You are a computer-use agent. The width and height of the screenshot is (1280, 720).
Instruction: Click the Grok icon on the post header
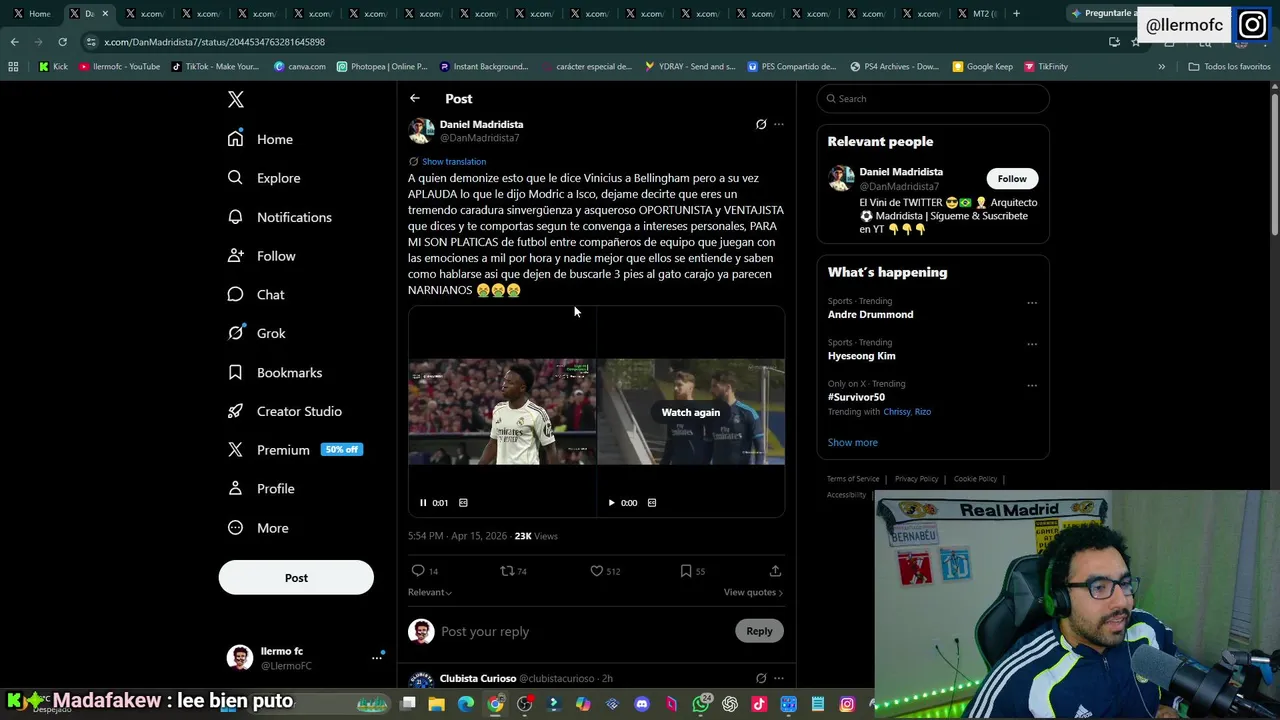coord(761,124)
